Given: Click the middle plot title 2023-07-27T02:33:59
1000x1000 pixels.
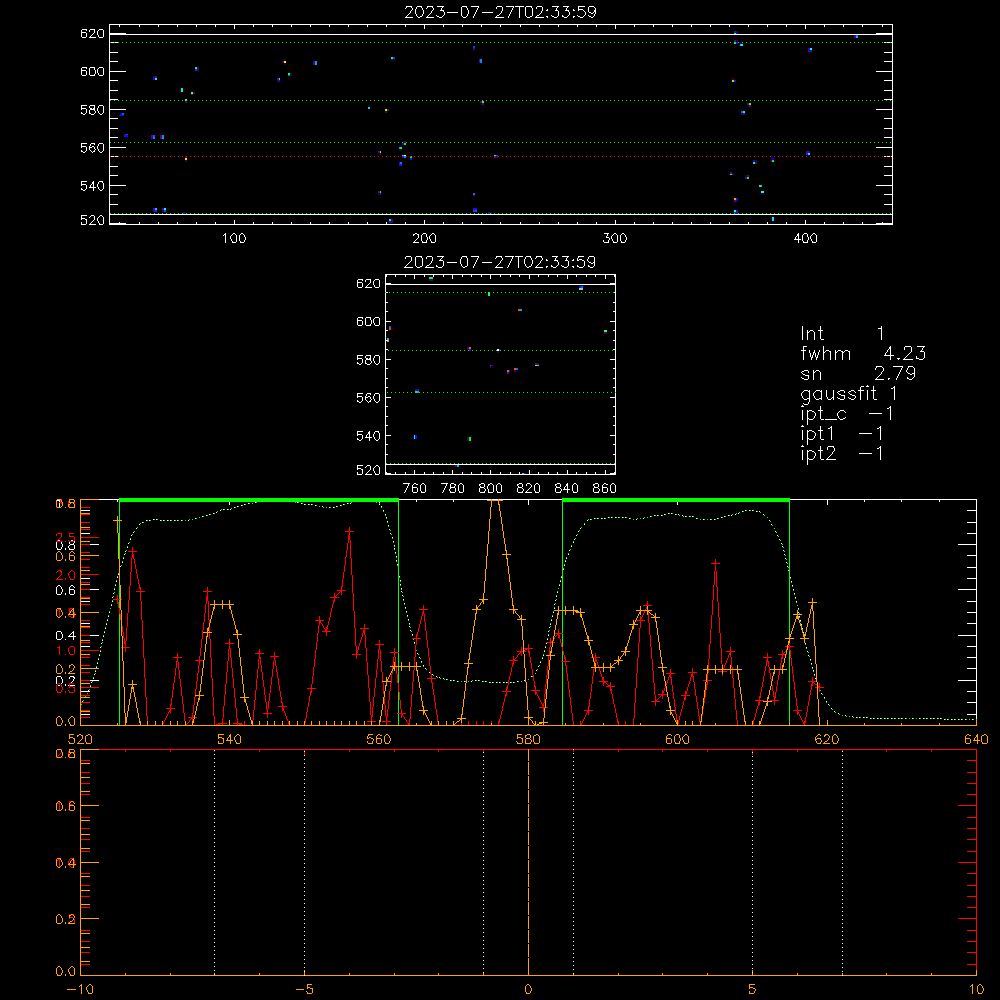Looking at the screenshot, I should point(500,262).
